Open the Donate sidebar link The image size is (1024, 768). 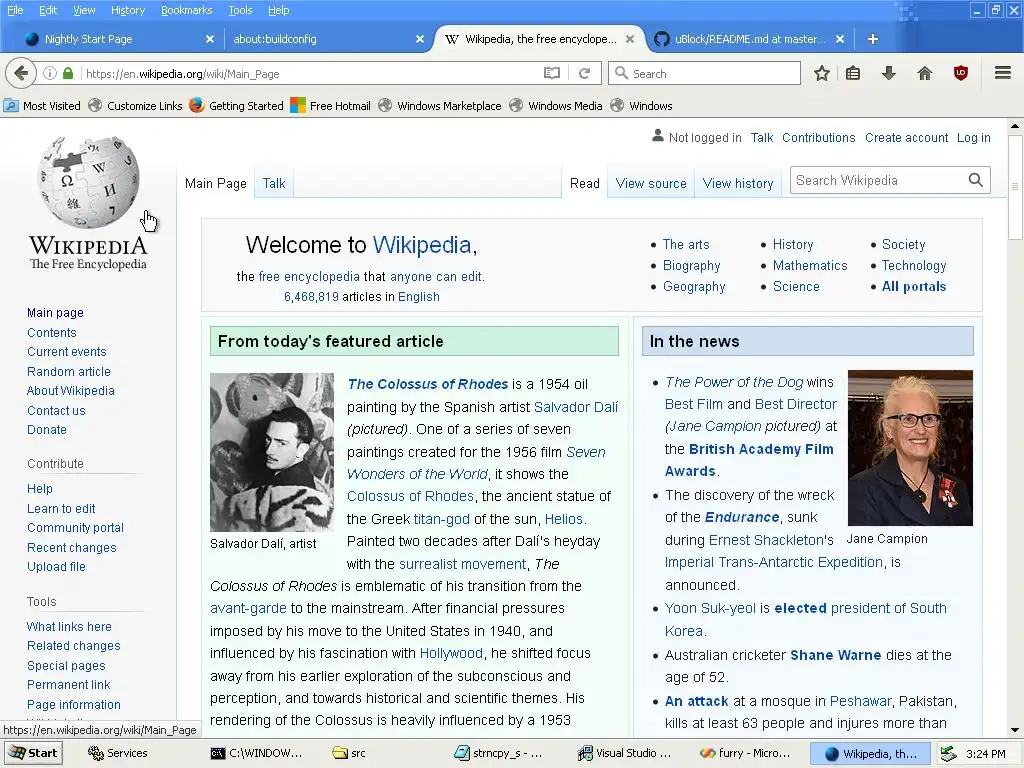(47, 430)
